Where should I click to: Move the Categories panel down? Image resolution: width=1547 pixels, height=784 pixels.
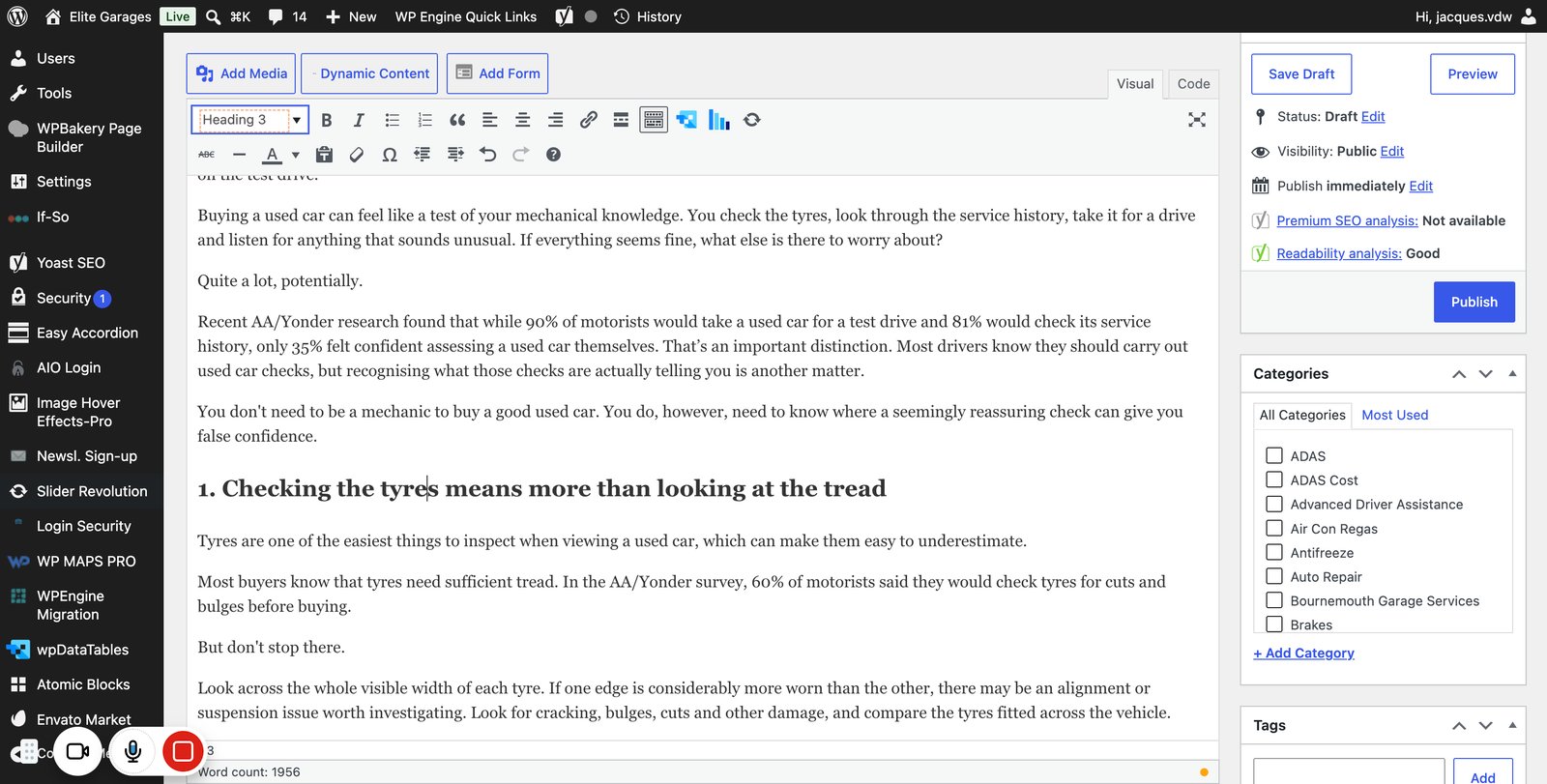click(x=1486, y=374)
